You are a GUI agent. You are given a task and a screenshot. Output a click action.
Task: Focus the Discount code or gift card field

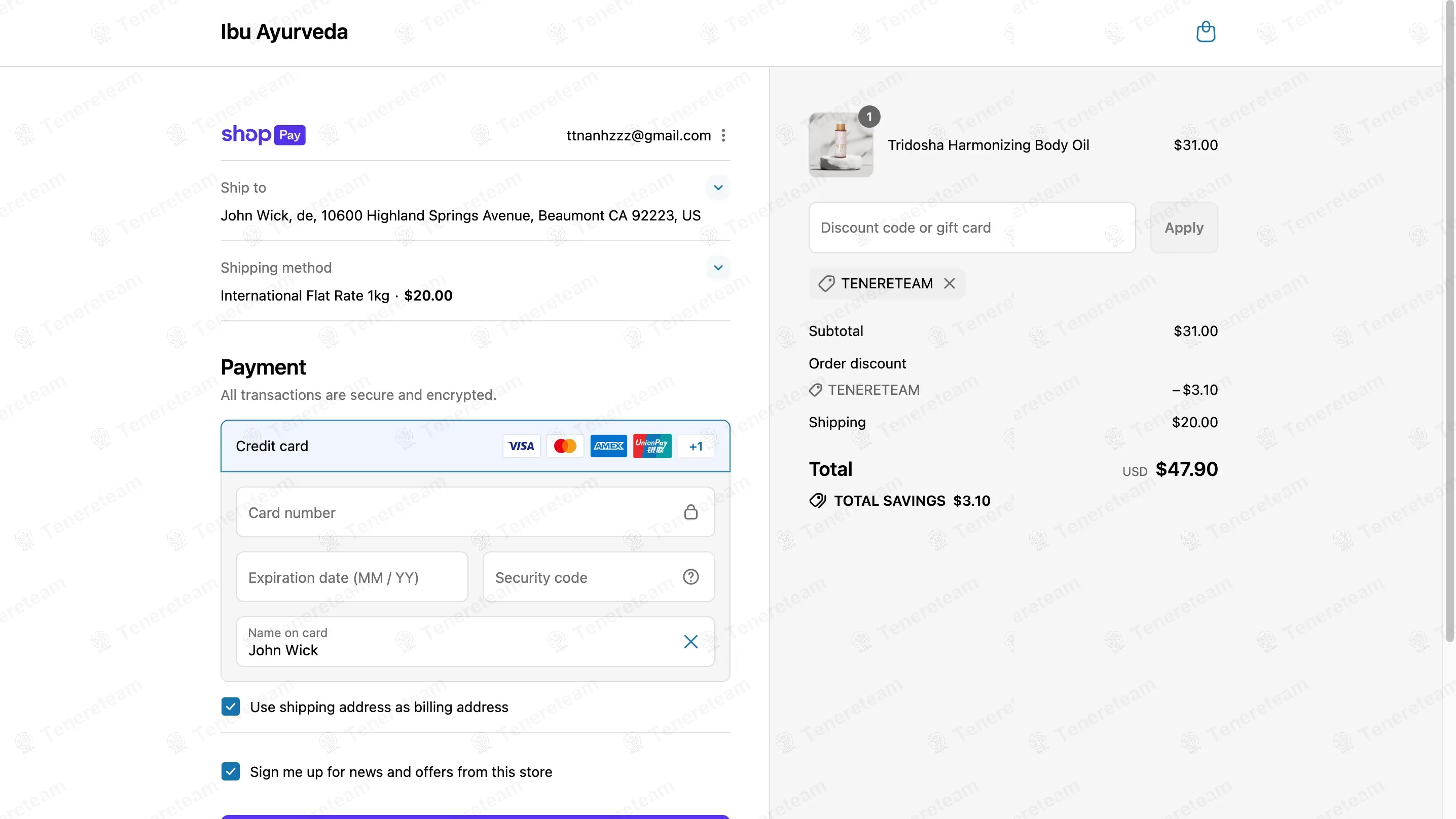[x=972, y=227]
